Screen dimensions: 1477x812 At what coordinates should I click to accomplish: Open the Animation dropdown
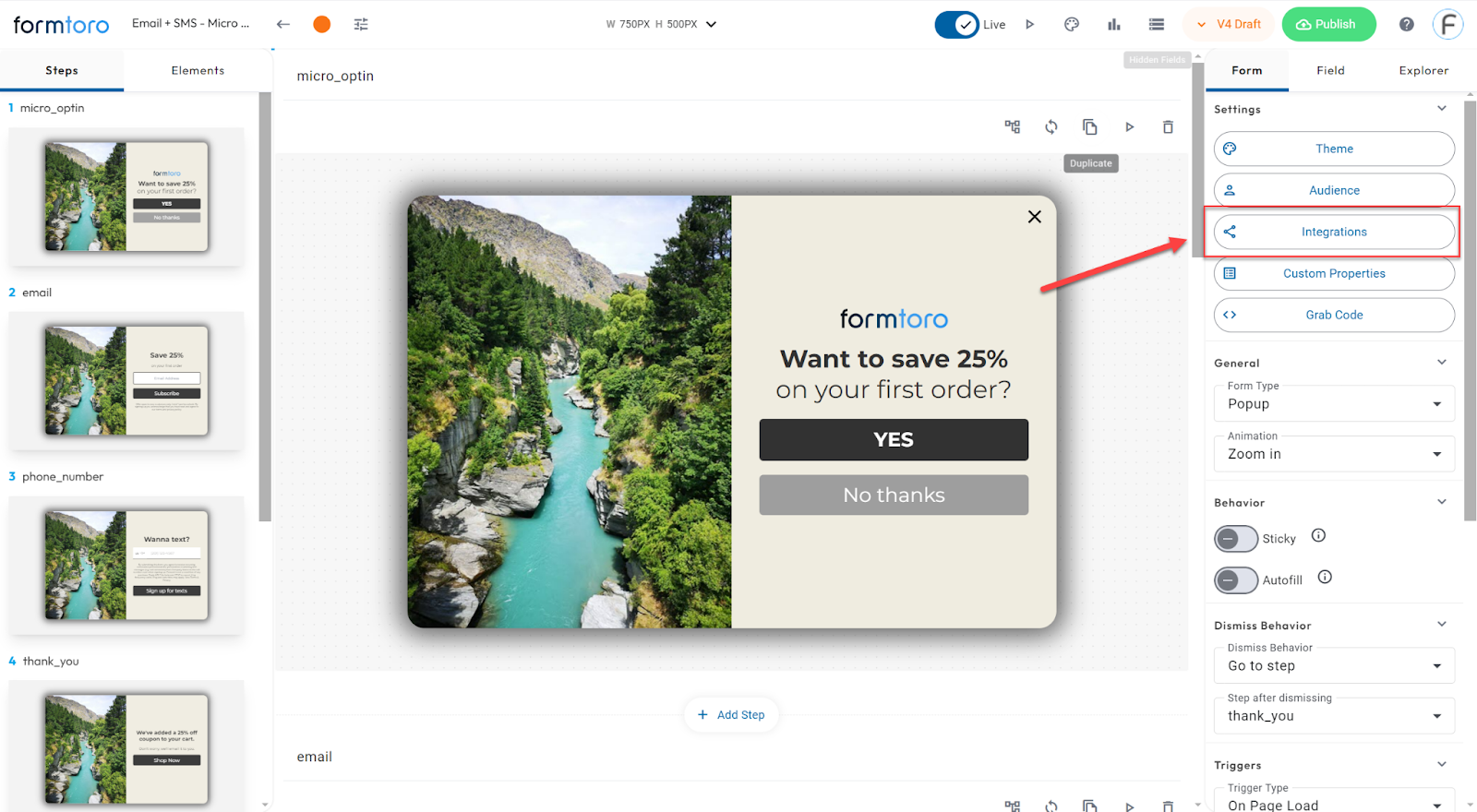click(1334, 454)
